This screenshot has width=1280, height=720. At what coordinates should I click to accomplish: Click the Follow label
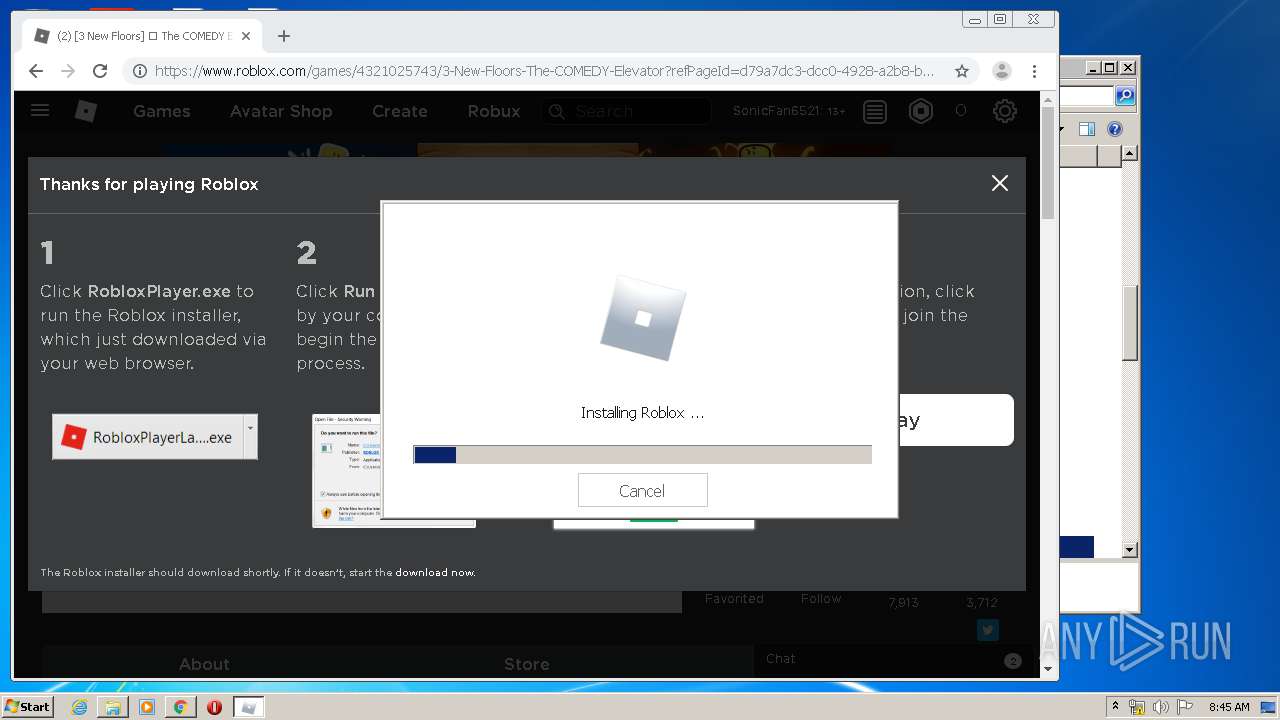[821, 598]
